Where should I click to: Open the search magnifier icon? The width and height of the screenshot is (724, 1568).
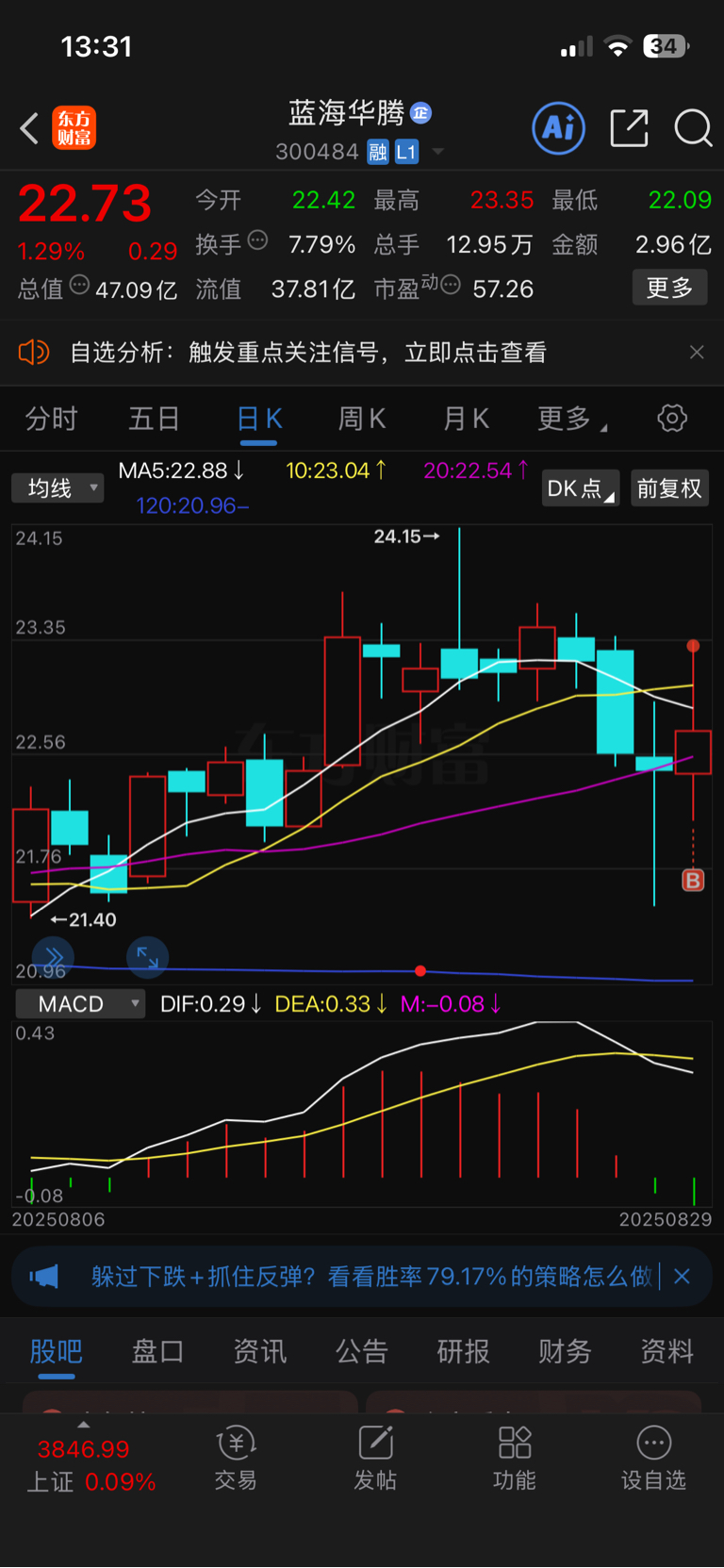[693, 127]
